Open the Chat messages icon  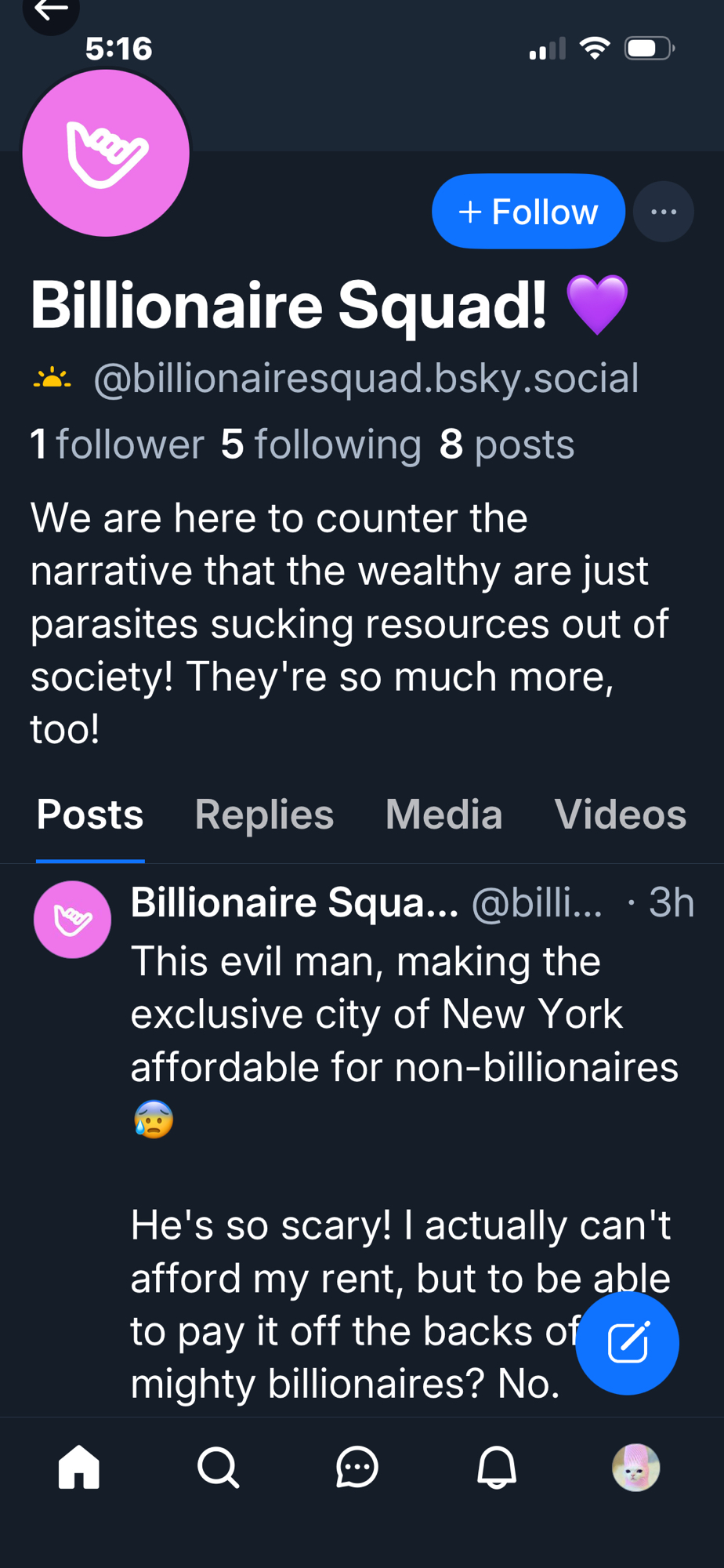click(x=357, y=1467)
